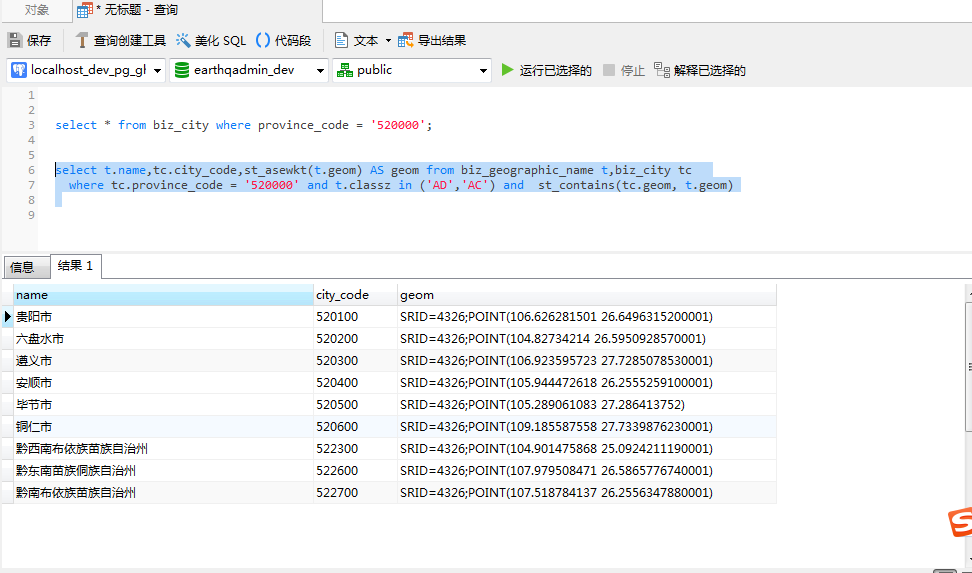Screen dimensions: 972x573
Task: Click geom cell POINT(107.518784137 26.2556347880001)
Action: tap(586, 493)
